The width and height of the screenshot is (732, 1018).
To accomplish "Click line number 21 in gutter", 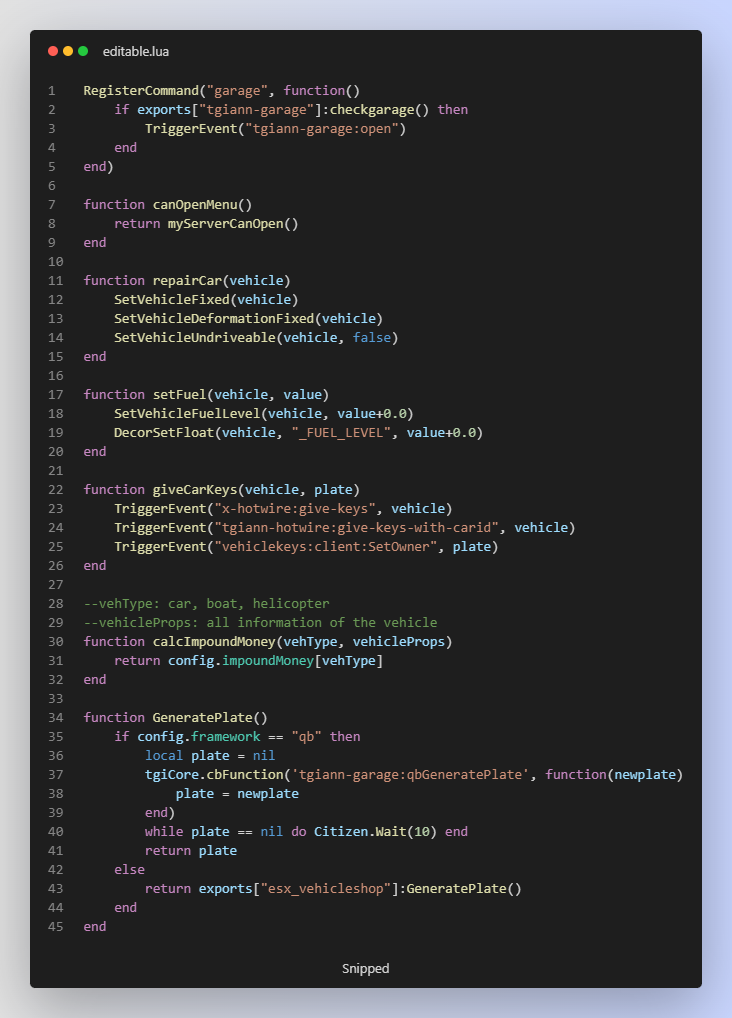I will 56,471.
